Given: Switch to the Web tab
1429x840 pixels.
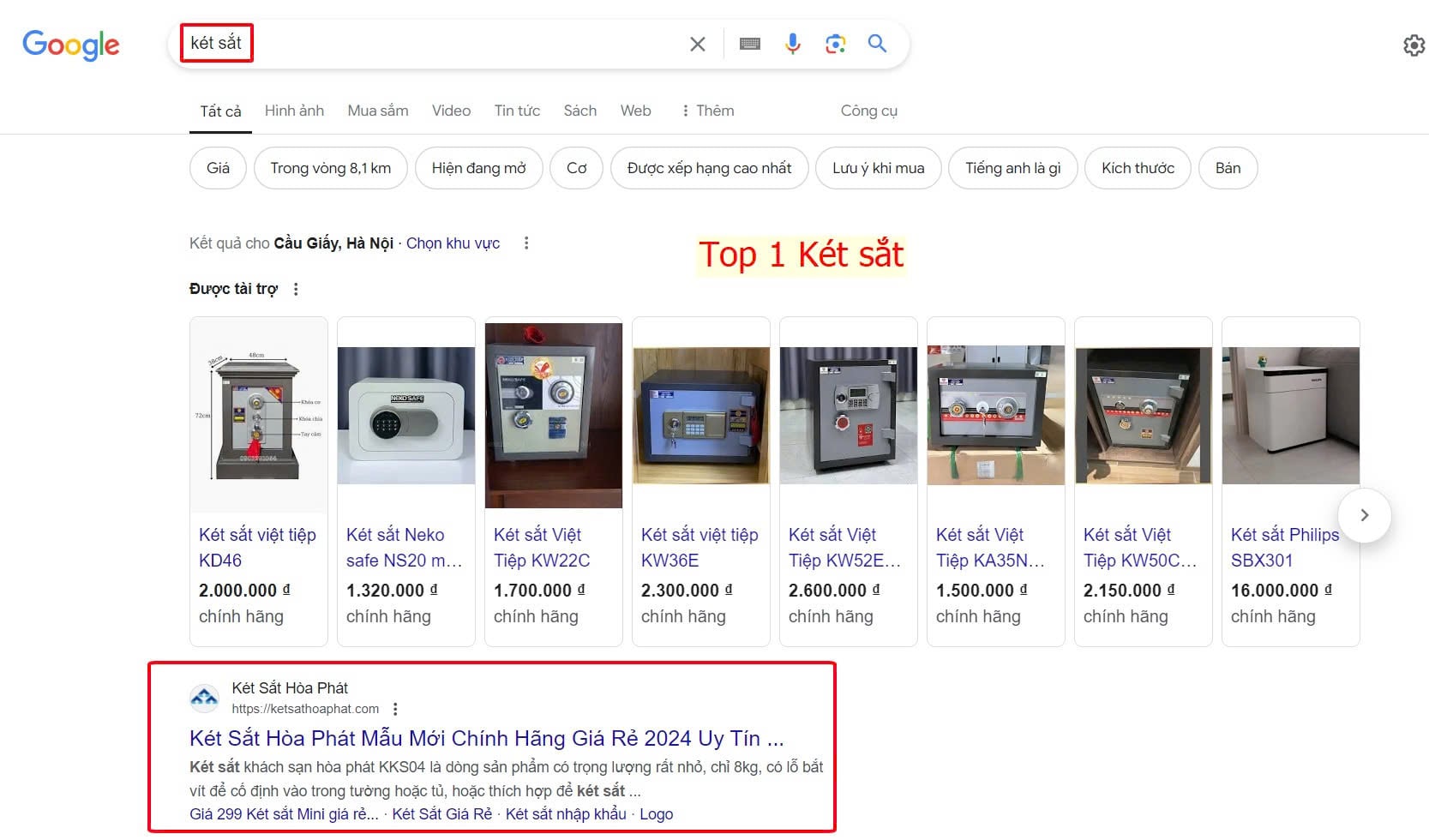Looking at the screenshot, I should (x=636, y=111).
